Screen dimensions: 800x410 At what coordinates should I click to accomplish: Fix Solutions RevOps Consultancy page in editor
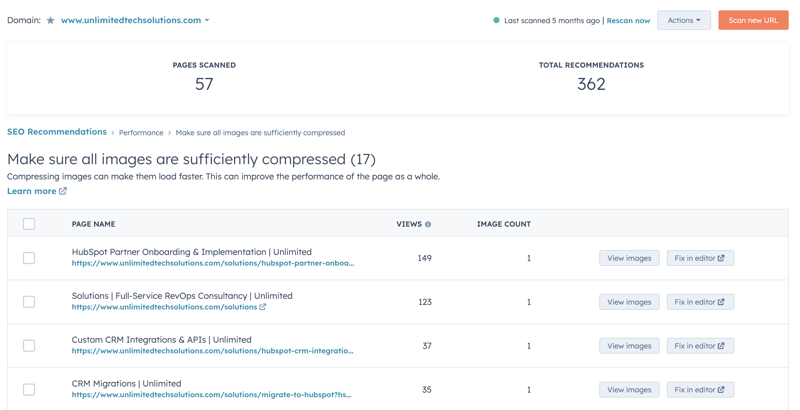pos(700,302)
